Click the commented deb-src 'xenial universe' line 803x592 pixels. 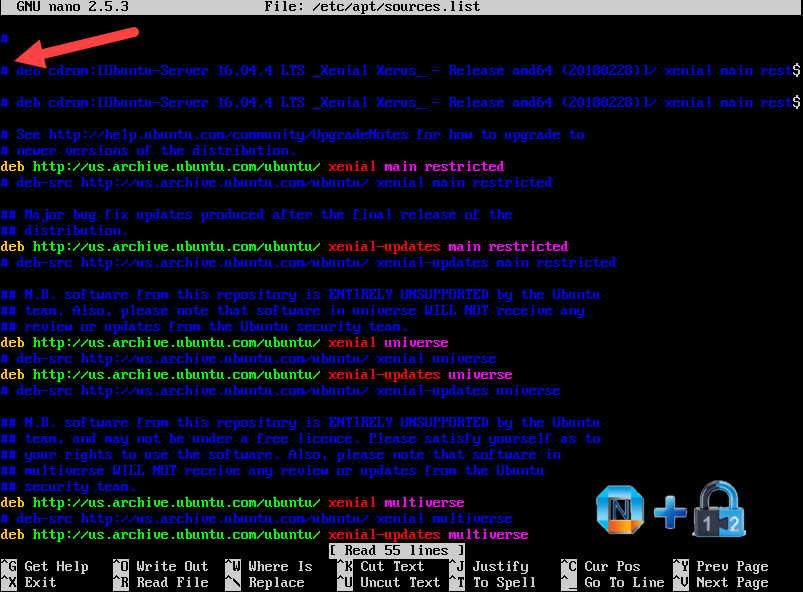(x=248, y=358)
